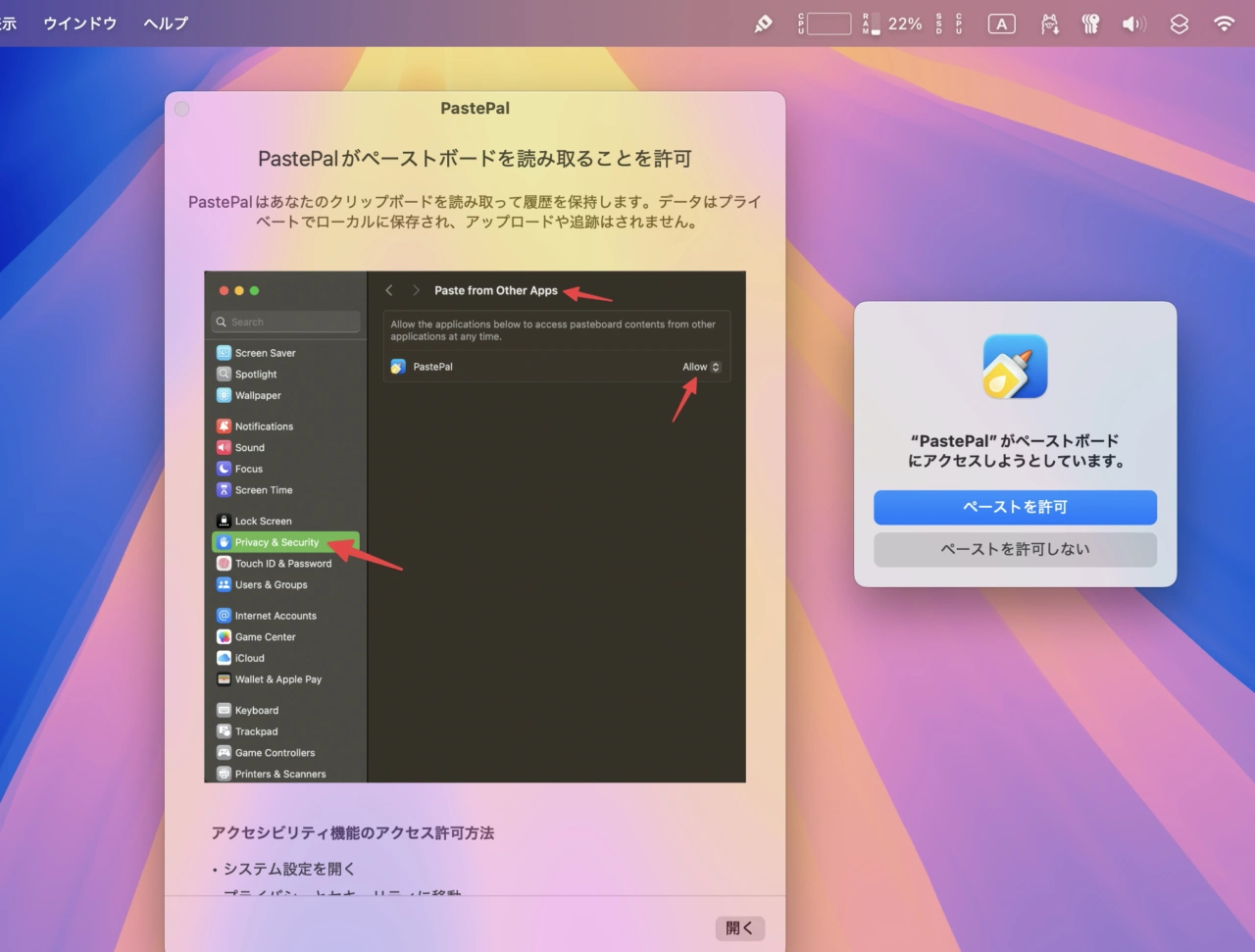The width and height of the screenshot is (1255, 952).
Task: Deny paste with ペーストを許可しない button
Action: (x=1015, y=549)
